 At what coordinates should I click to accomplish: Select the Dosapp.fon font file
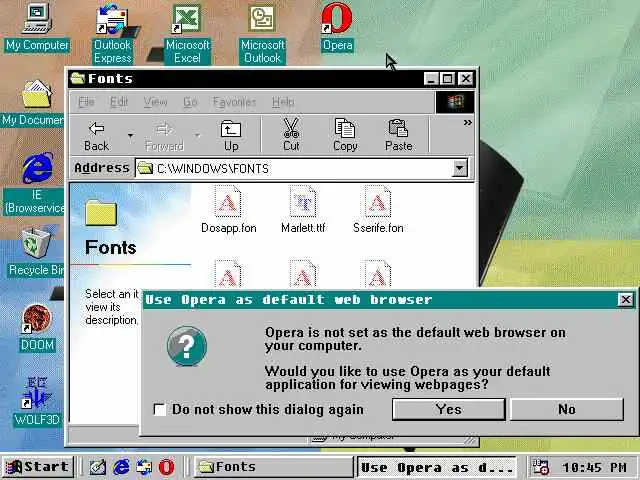pyautogui.click(x=228, y=209)
